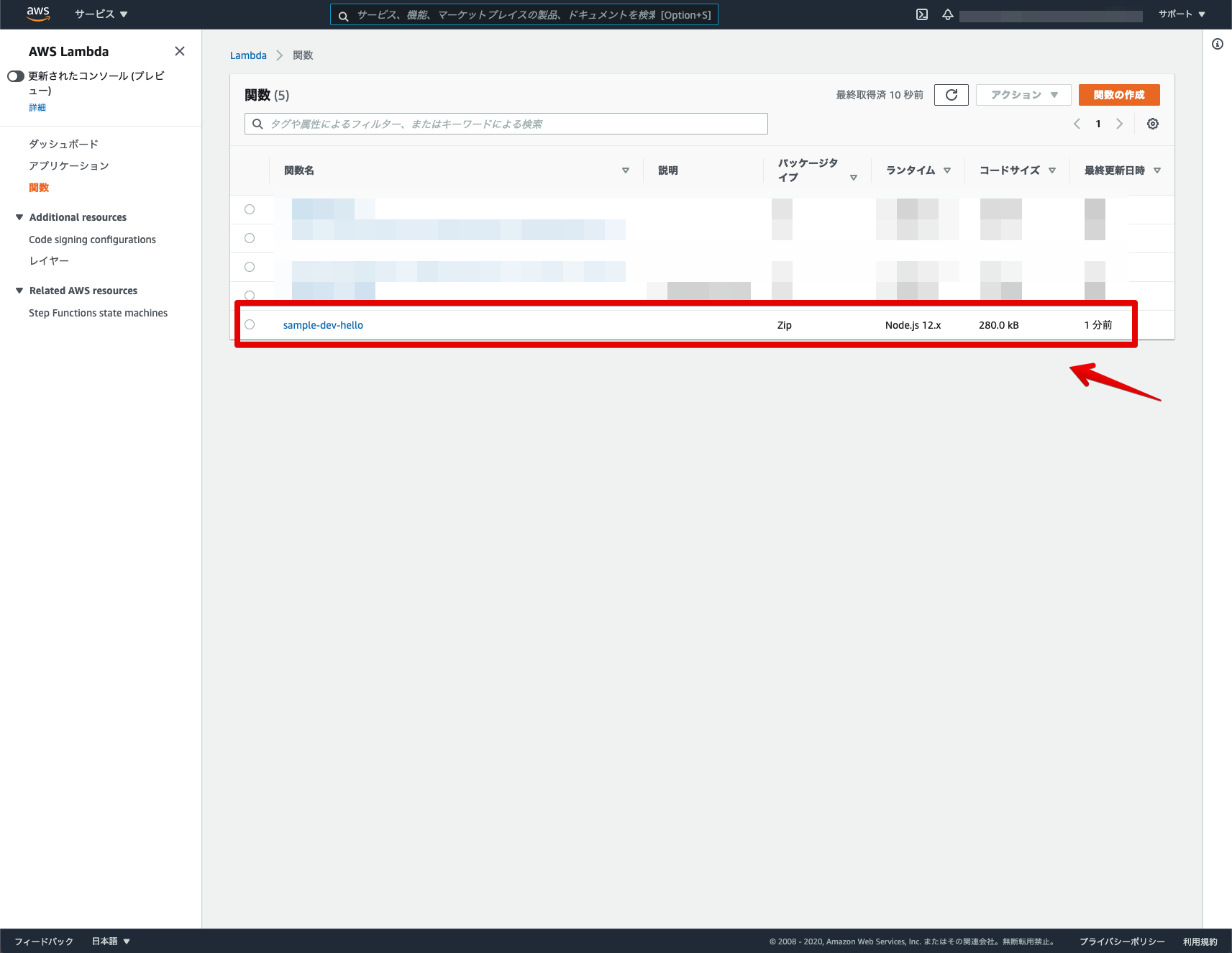Sort by コードサイズ column arrow
The image size is (1232, 953).
pyautogui.click(x=1052, y=170)
